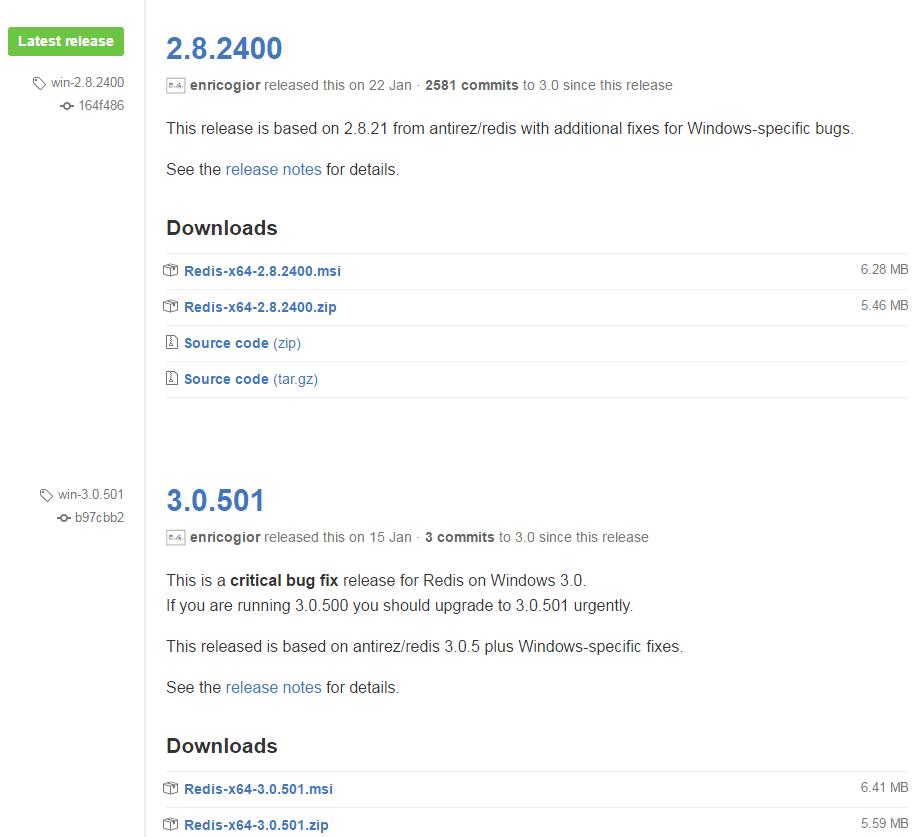Click the bold 'critical bug fix' text

click(284, 581)
